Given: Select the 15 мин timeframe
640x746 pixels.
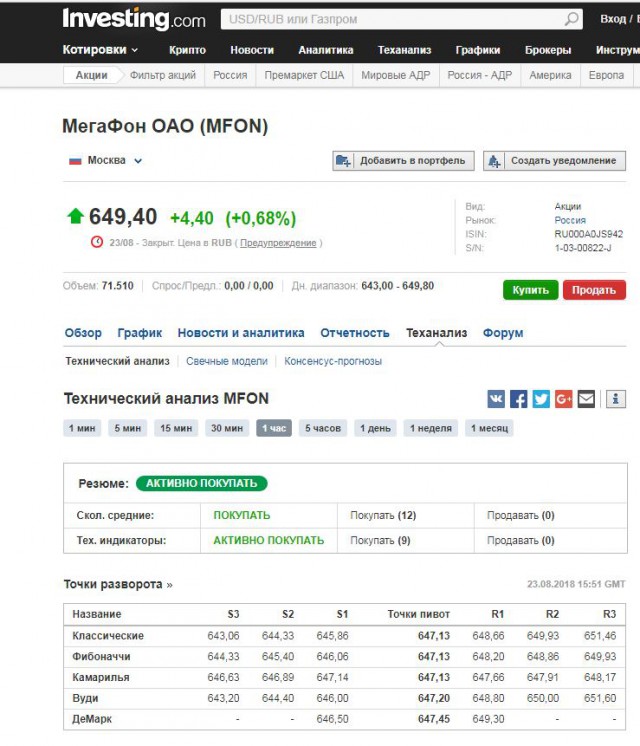Looking at the screenshot, I should tap(176, 428).
